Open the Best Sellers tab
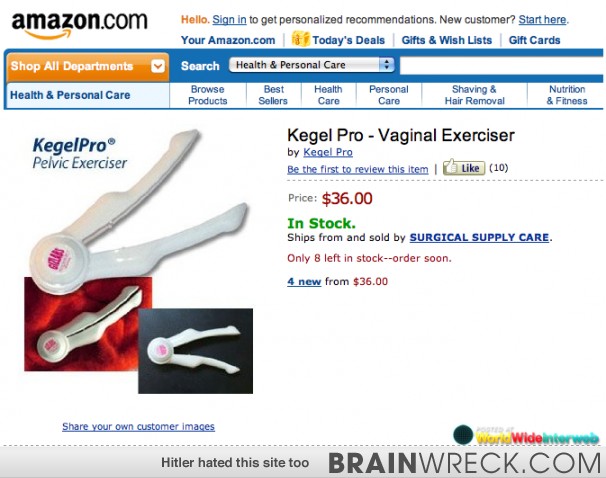The height and width of the screenshot is (478, 606). point(273,95)
